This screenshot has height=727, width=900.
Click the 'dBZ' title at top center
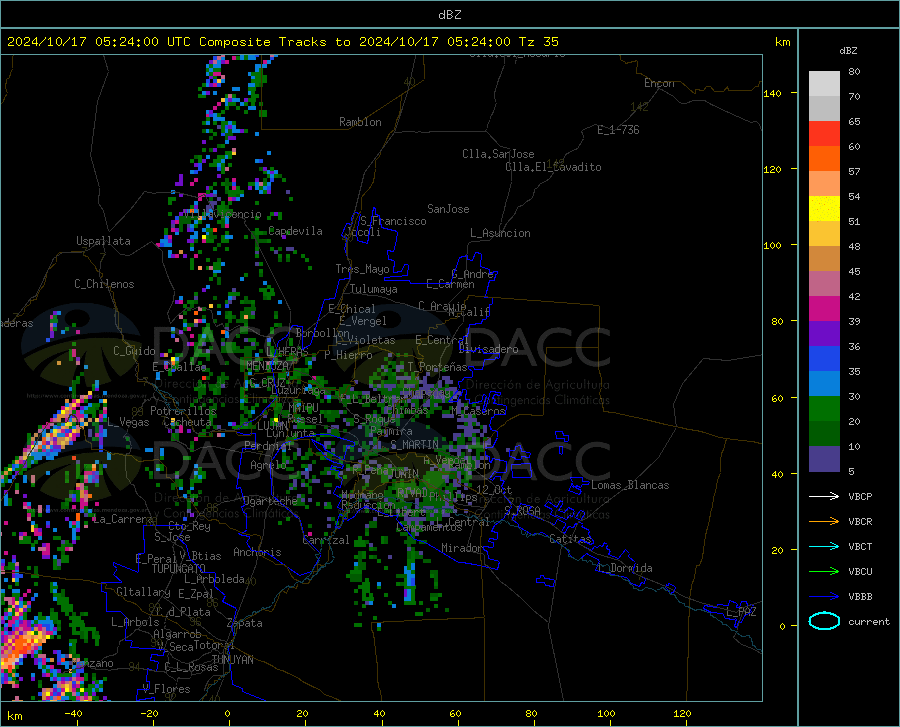[449, 15]
